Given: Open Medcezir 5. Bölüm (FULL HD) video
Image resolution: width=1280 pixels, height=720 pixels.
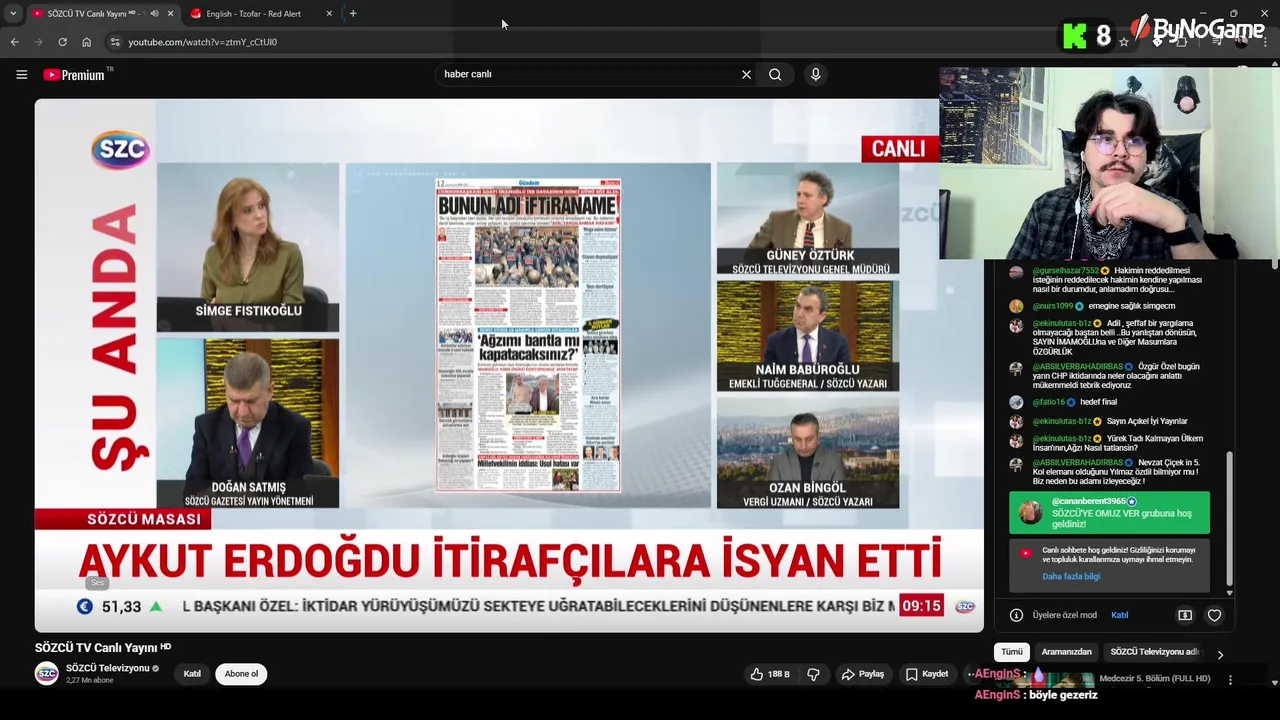Looking at the screenshot, I should pyautogui.click(x=1155, y=678).
